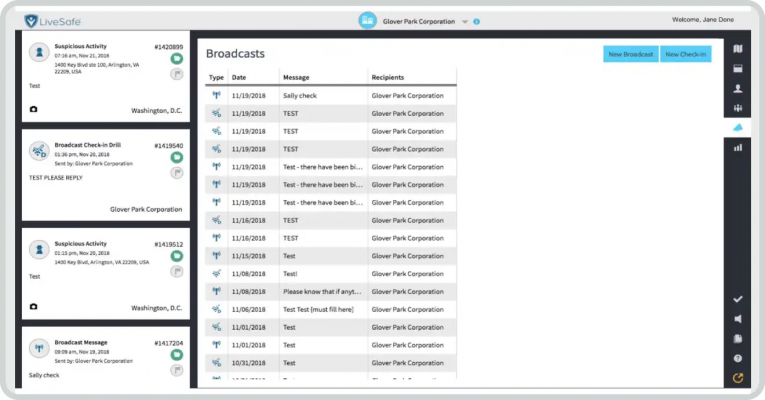765x400 pixels.
Task: Open the map view in the sidebar
Action: (738, 48)
